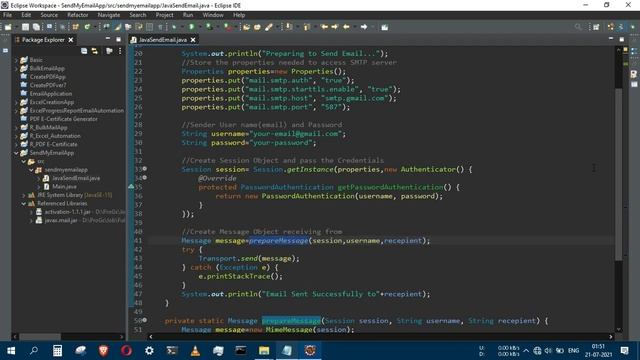Click the Forward navigation white arrow
Viewport: 640px width, 360px height.
pos(364,27)
